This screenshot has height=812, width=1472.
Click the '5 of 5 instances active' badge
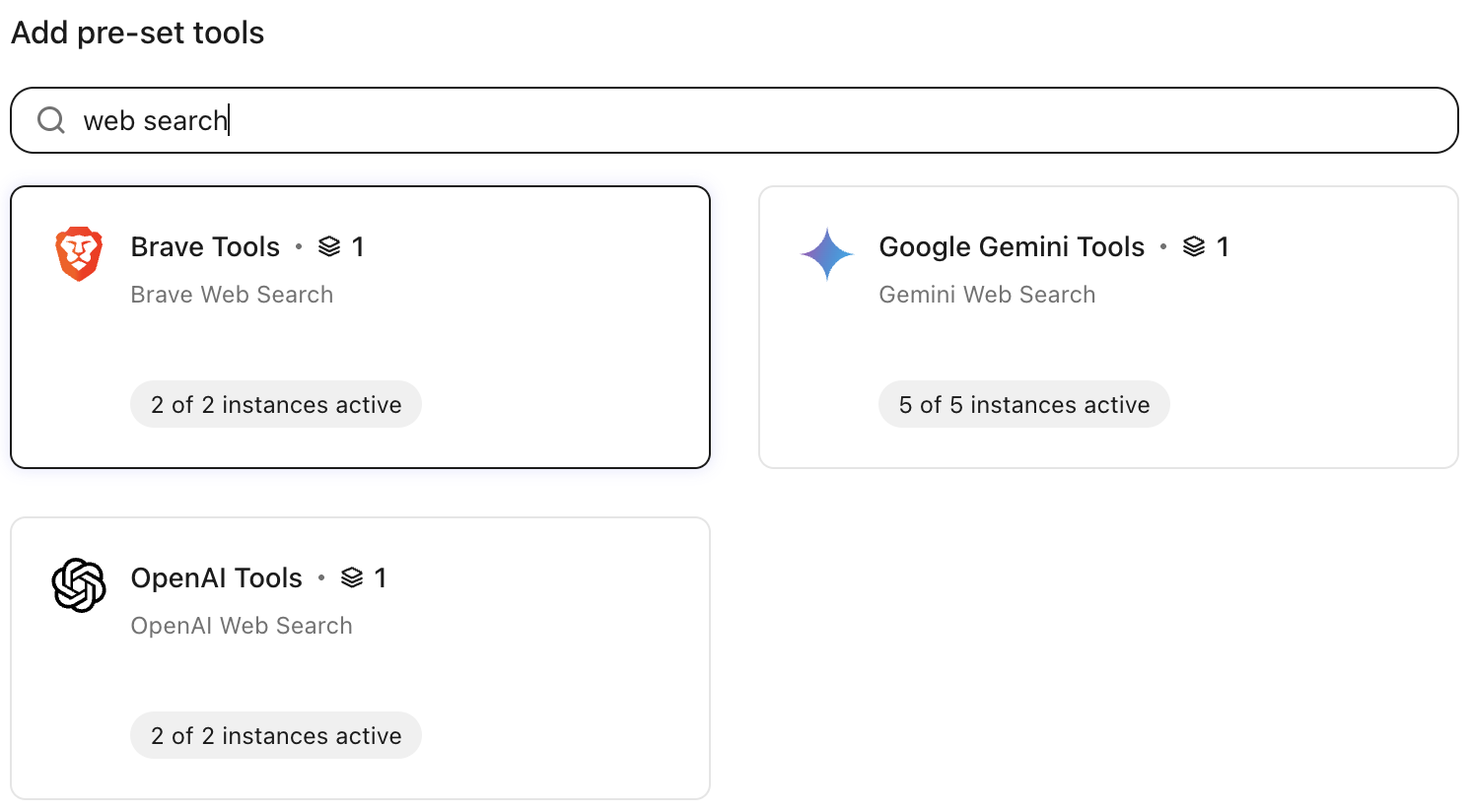click(1024, 404)
